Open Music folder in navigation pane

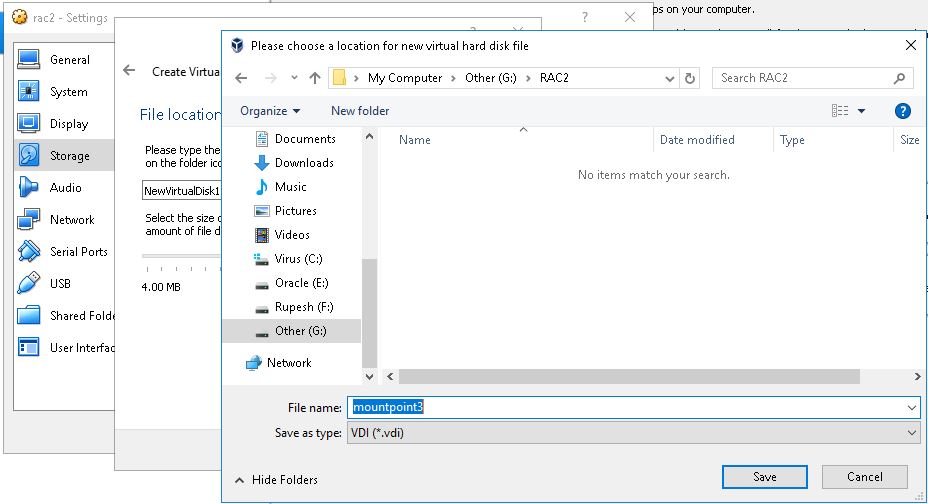(281, 187)
